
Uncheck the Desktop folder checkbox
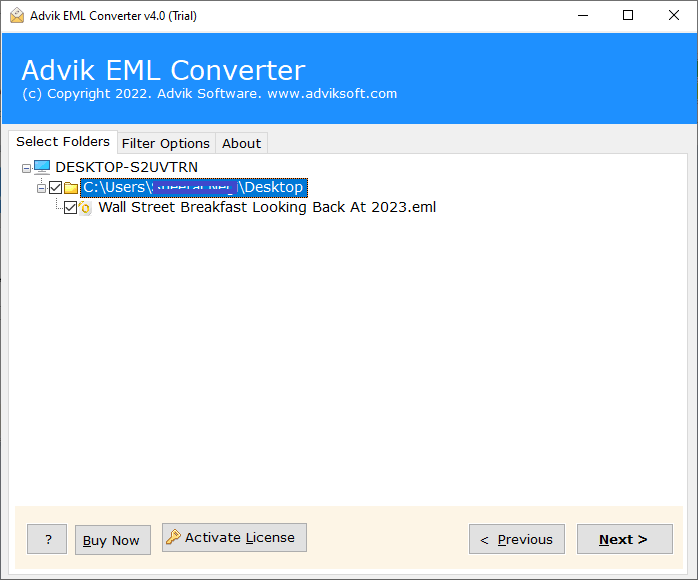[x=55, y=188]
